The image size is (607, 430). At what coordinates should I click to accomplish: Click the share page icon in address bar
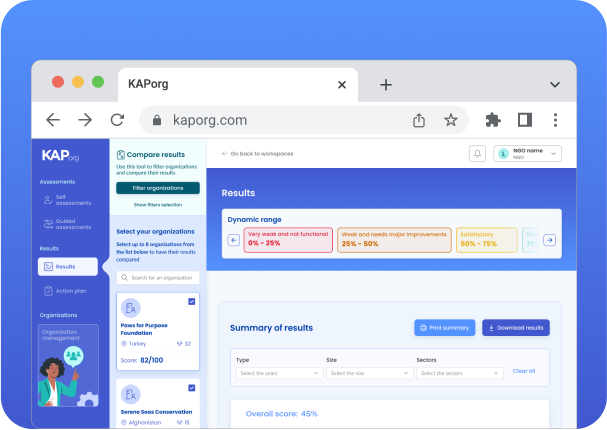pos(419,120)
